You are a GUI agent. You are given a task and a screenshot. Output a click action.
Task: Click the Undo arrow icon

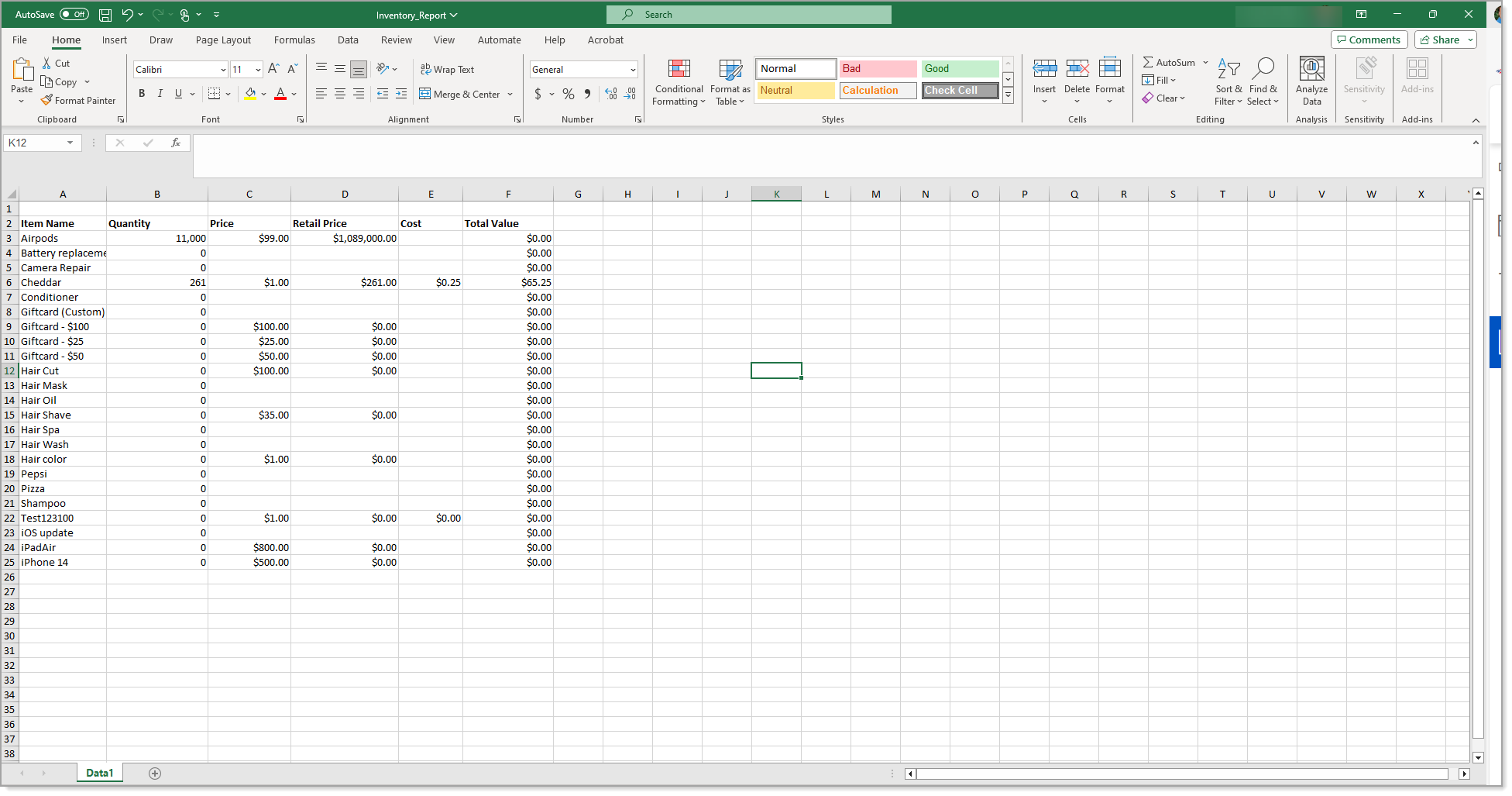click(x=128, y=15)
